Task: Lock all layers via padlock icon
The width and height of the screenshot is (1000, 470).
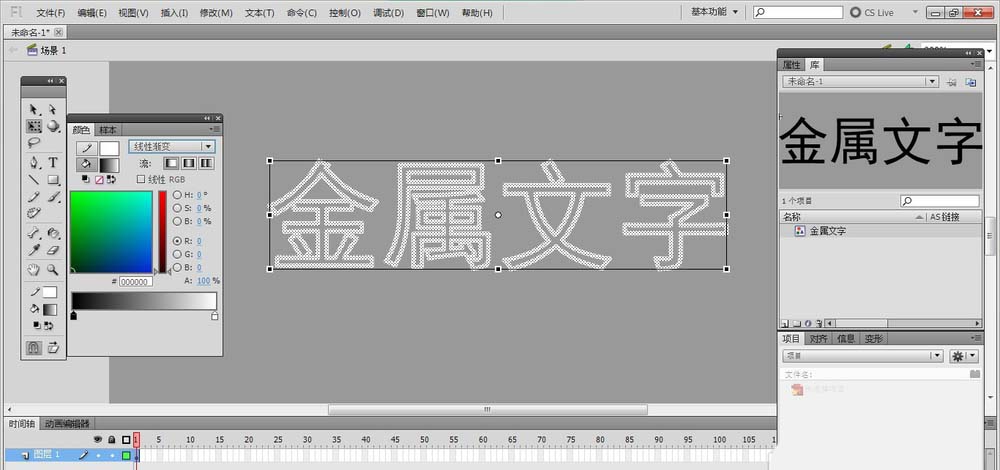Action: (112, 439)
